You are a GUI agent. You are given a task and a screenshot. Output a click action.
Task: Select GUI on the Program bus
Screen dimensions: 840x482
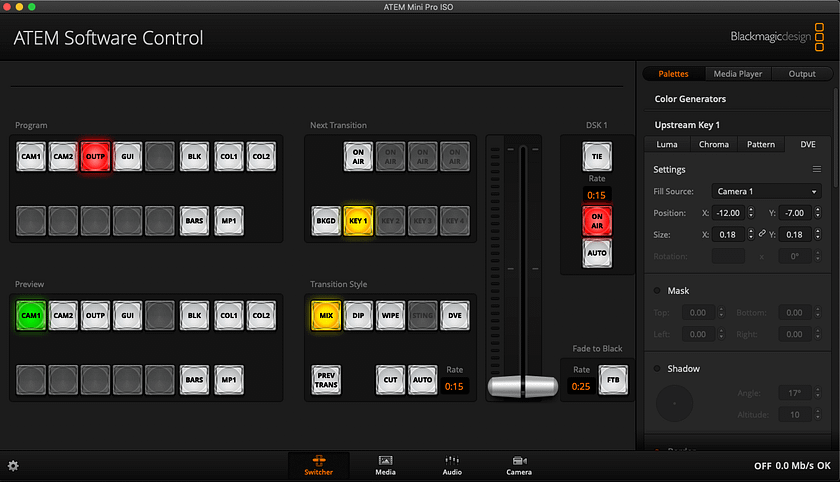[128, 156]
